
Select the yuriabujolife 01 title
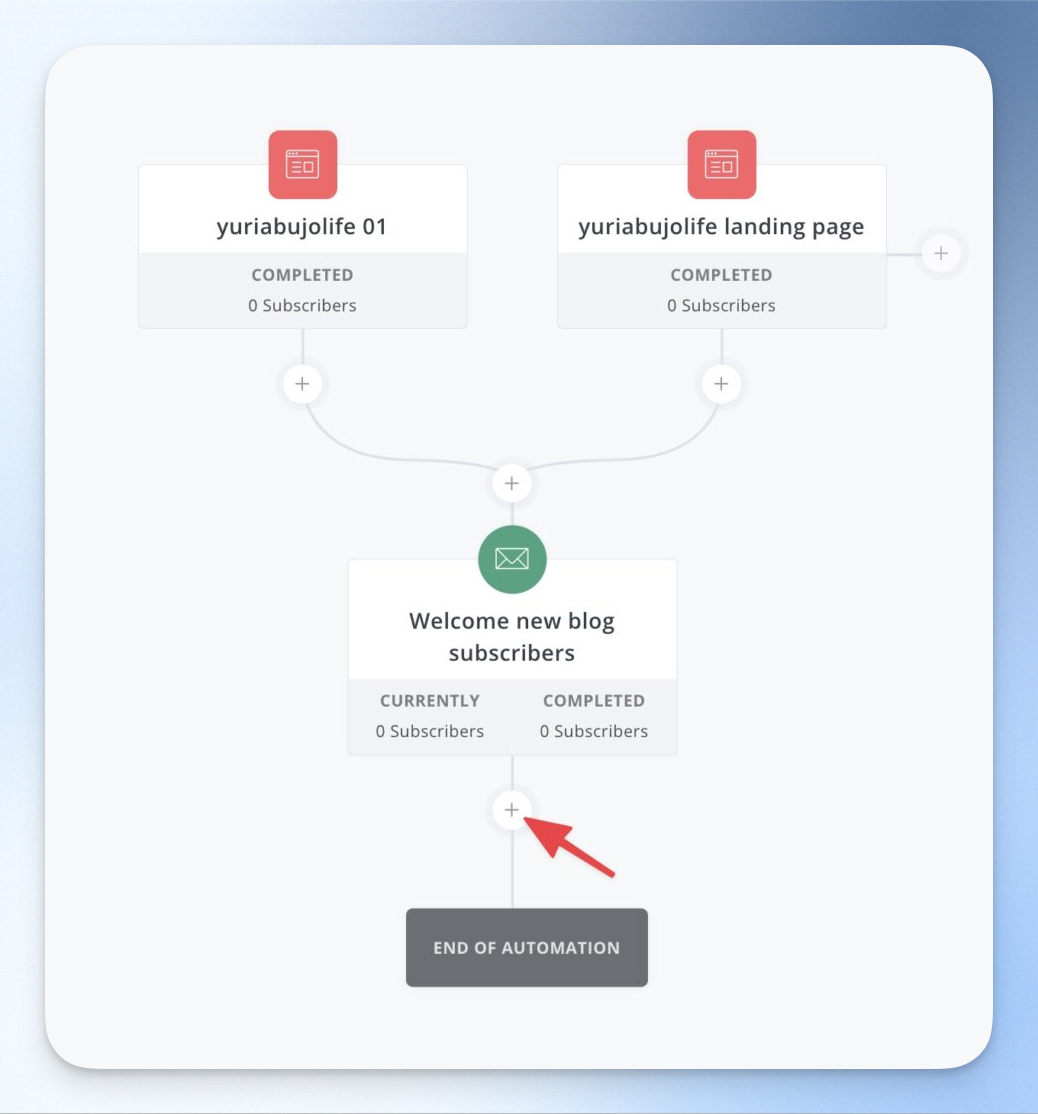pyautogui.click(x=302, y=227)
